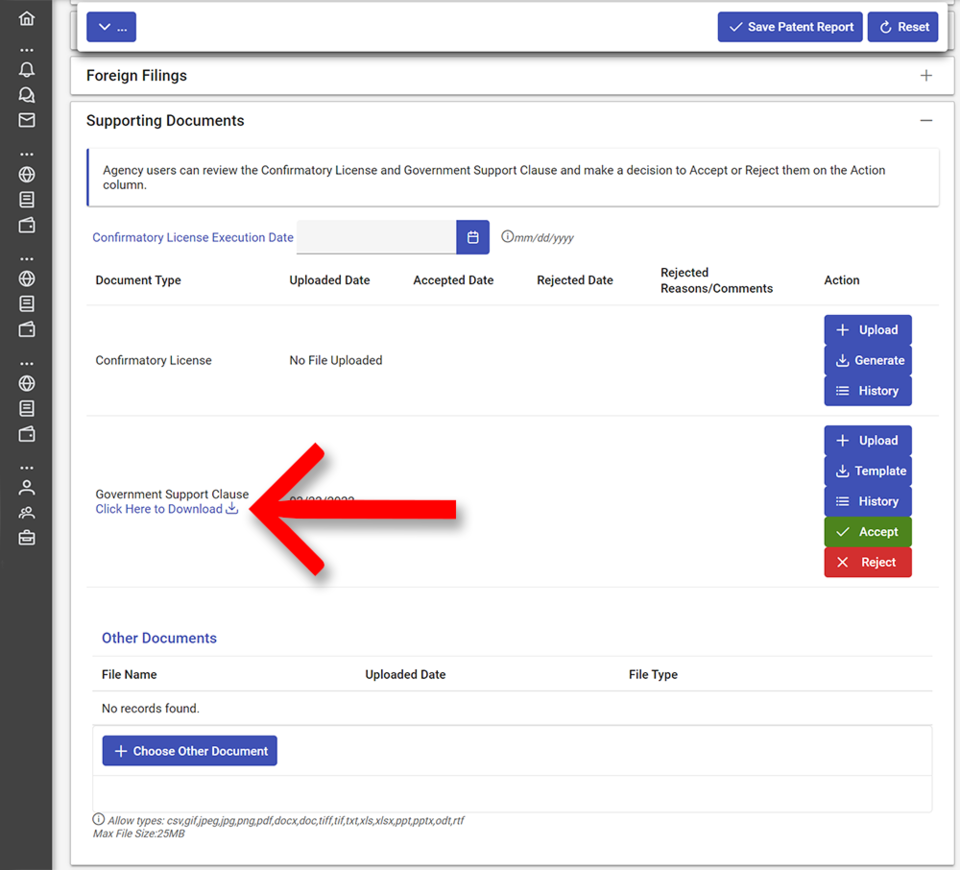The image size is (960, 870).
Task: Reject the Government Support Clause
Action: tap(868, 562)
